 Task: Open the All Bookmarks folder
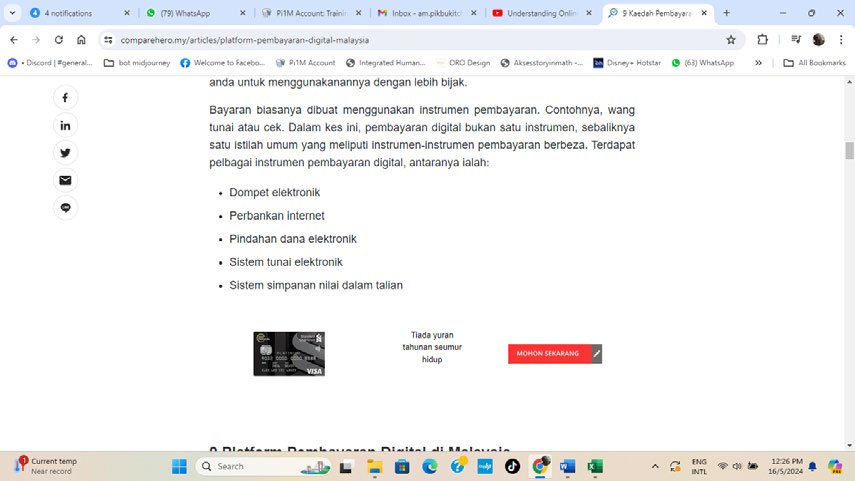tap(816, 63)
